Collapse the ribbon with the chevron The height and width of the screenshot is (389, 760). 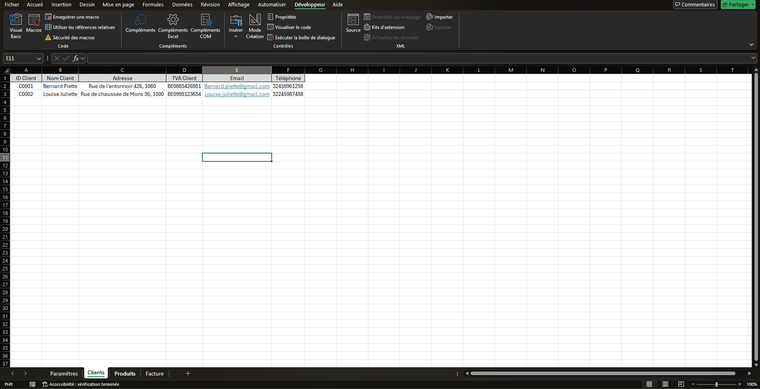(x=751, y=45)
